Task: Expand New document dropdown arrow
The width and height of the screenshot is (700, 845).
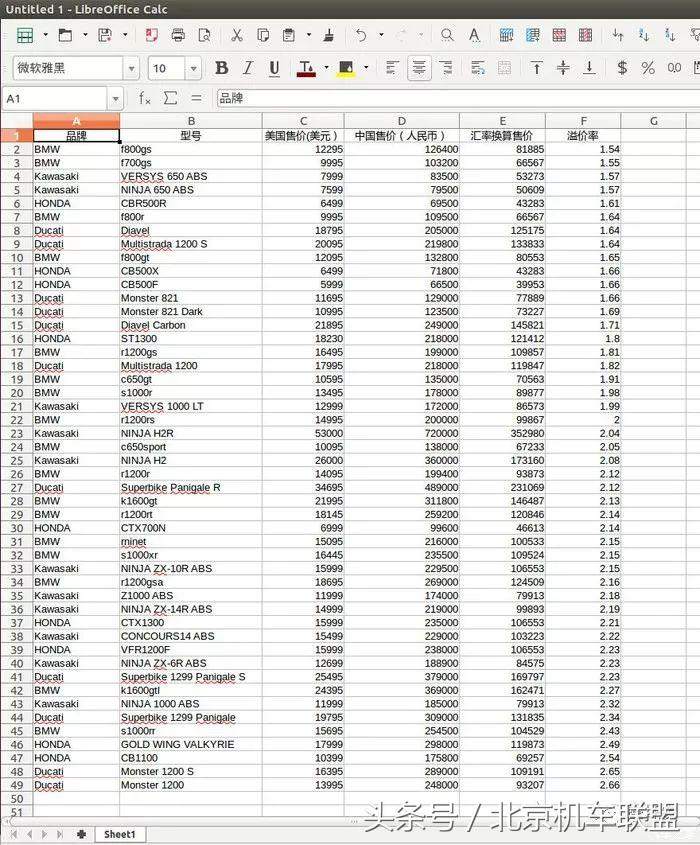Action: coord(45,36)
